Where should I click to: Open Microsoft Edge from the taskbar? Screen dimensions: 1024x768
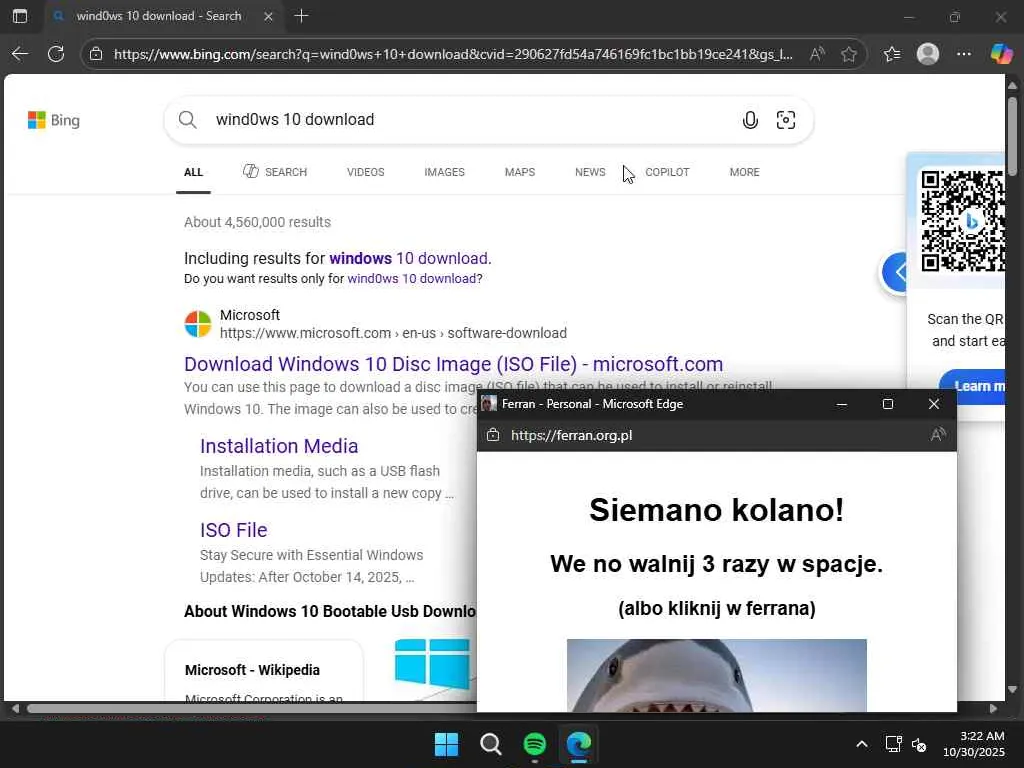[579, 744]
